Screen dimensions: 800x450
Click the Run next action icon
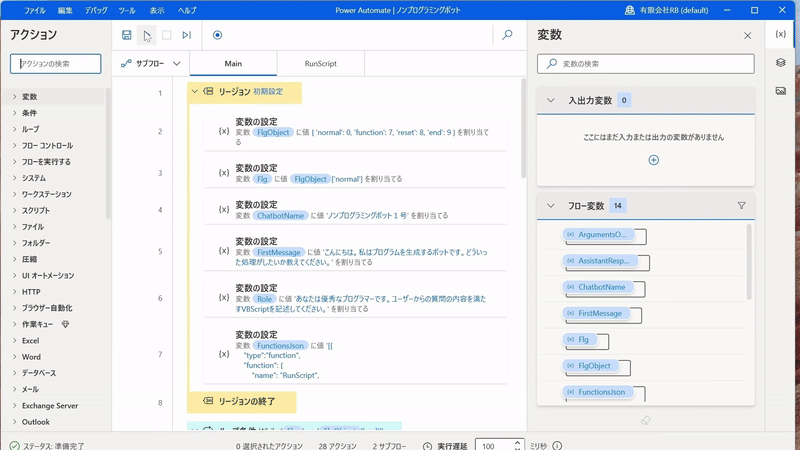187,35
